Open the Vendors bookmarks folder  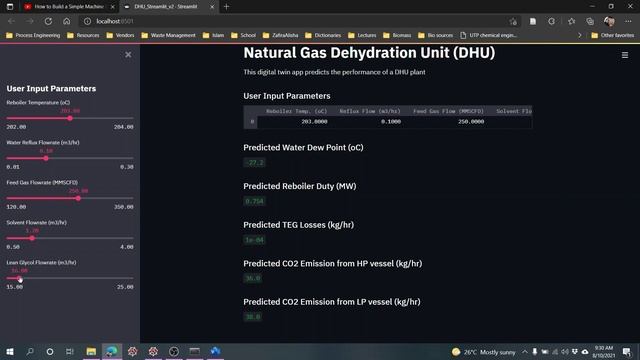120,36
